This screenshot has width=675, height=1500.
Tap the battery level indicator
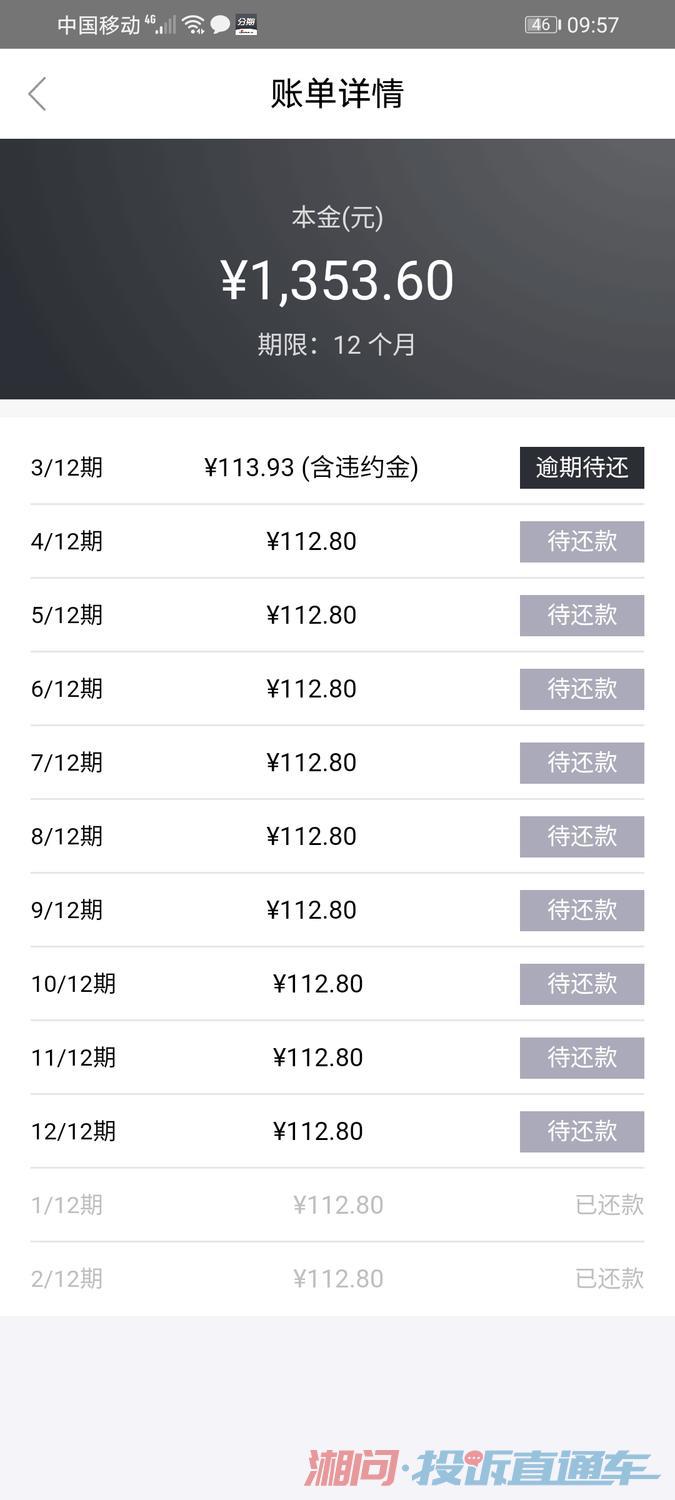click(x=541, y=25)
